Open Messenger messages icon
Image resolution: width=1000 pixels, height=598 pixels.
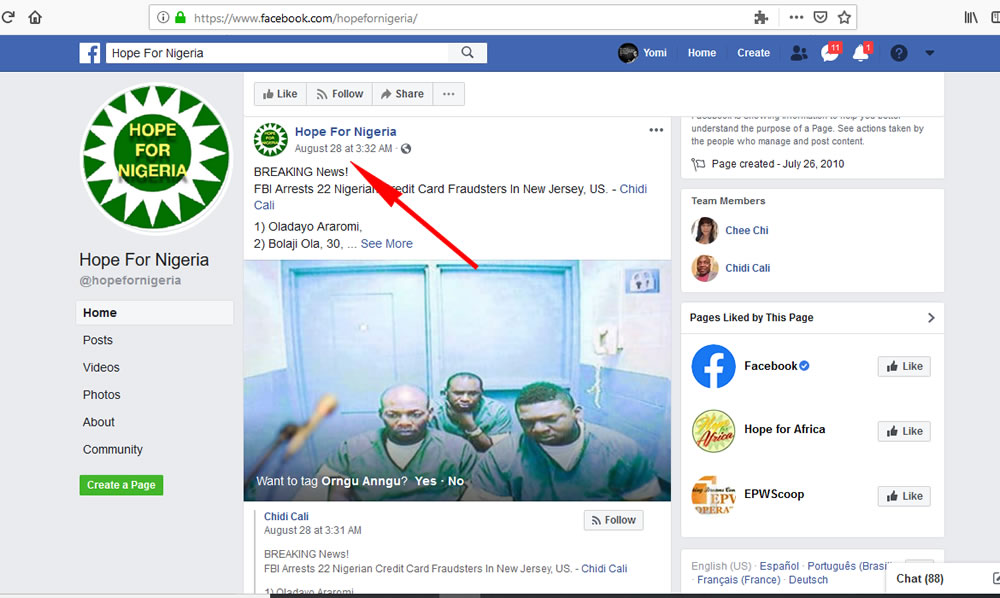(x=830, y=53)
